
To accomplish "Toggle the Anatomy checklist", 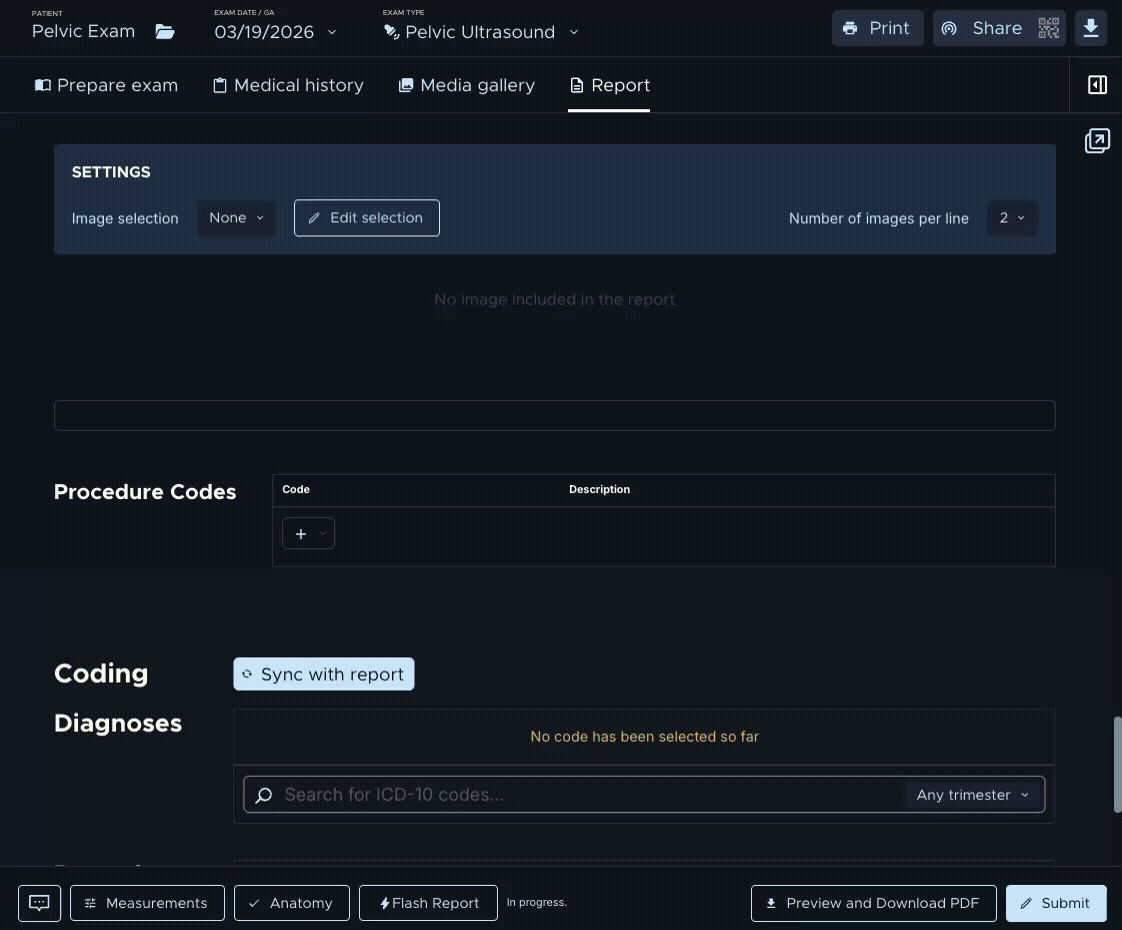I will point(291,902).
